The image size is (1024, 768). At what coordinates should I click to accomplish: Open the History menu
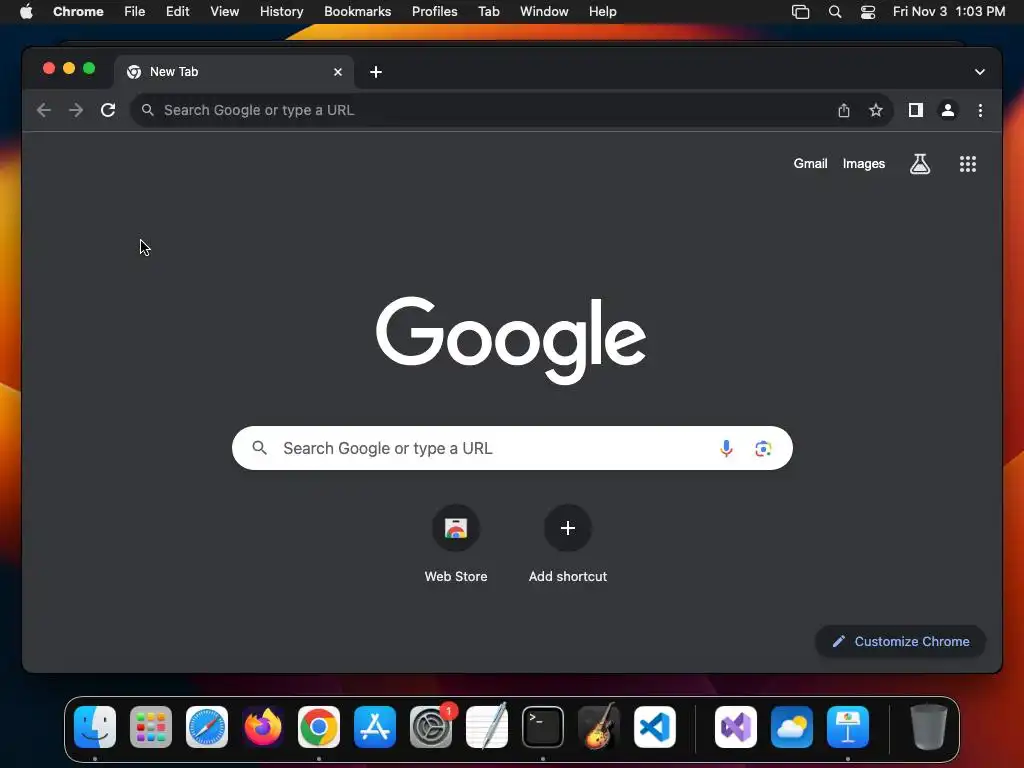(x=281, y=12)
